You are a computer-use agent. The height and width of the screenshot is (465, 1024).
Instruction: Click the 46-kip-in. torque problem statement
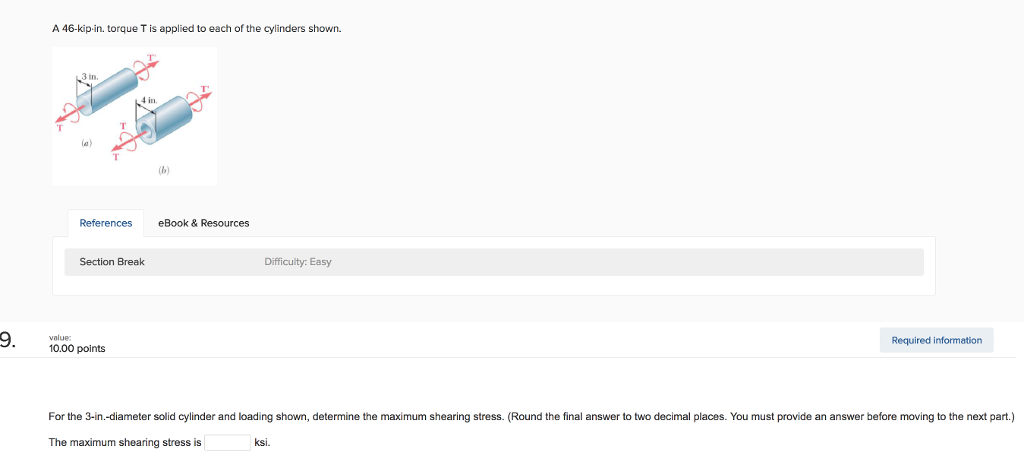click(197, 28)
